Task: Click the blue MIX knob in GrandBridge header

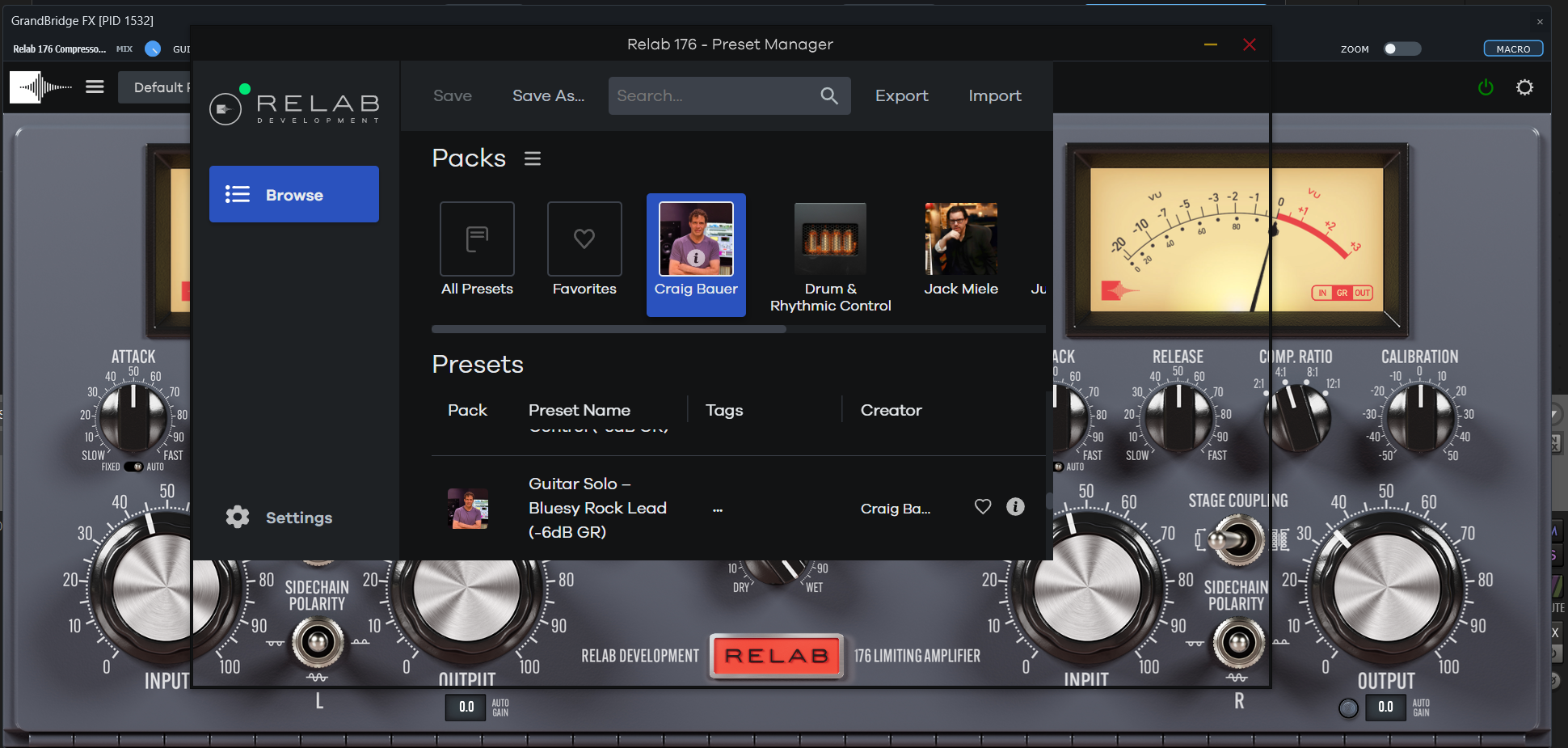Action: click(x=153, y=49)
